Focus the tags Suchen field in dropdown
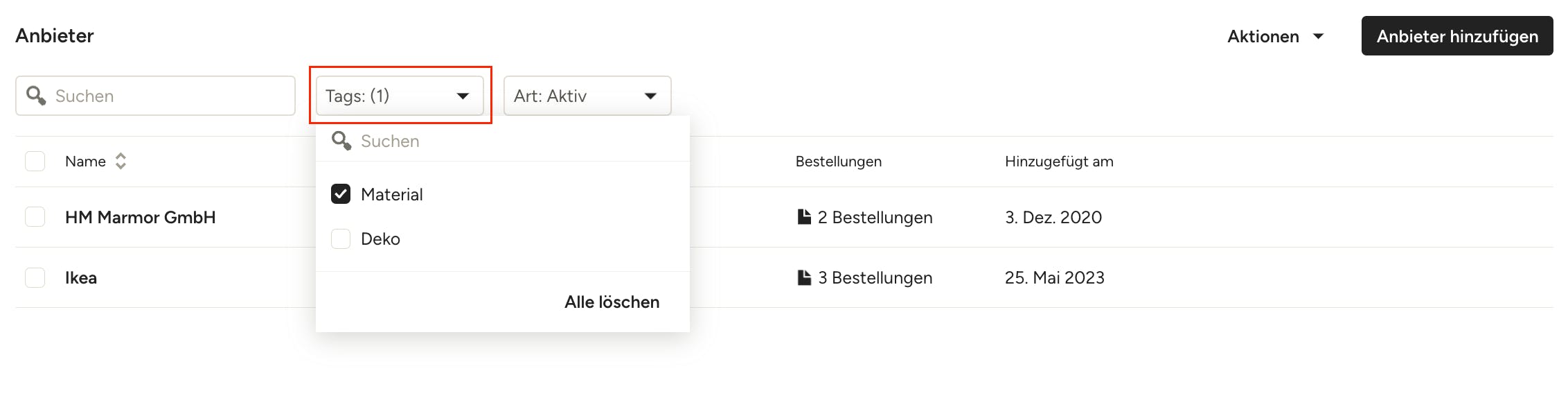Image resolution: width=1568 pixels, height=416 pixels. pos(503,141)
